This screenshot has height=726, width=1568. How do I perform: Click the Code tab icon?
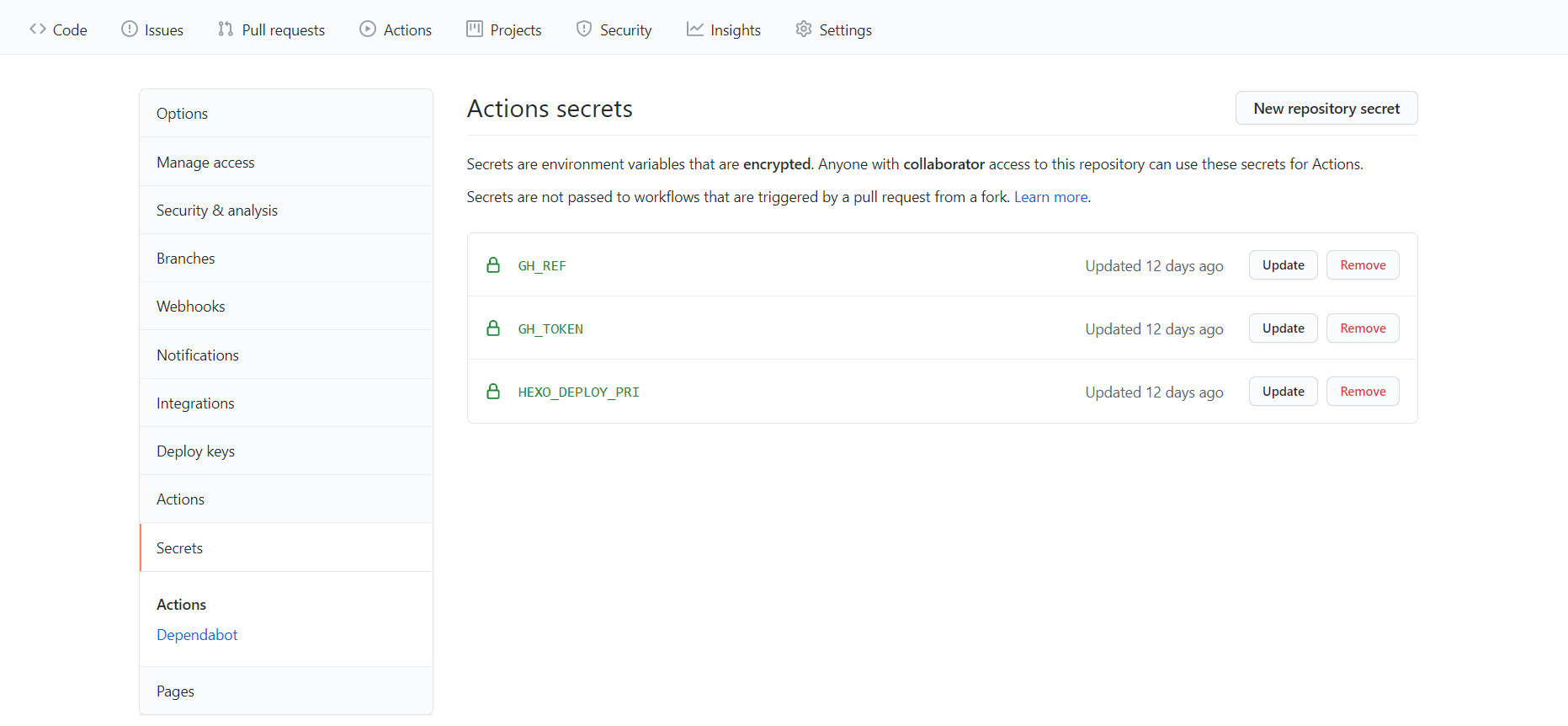[x=38, y=29]
